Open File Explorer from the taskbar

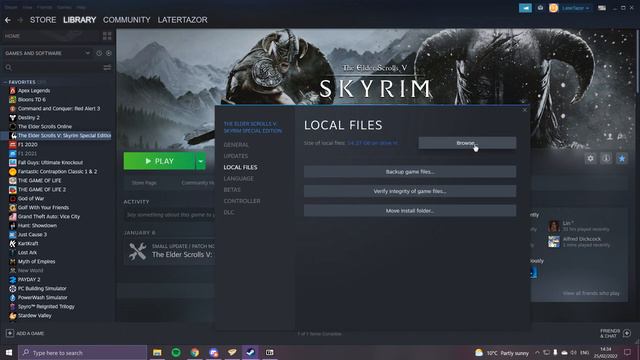(157, 352)
